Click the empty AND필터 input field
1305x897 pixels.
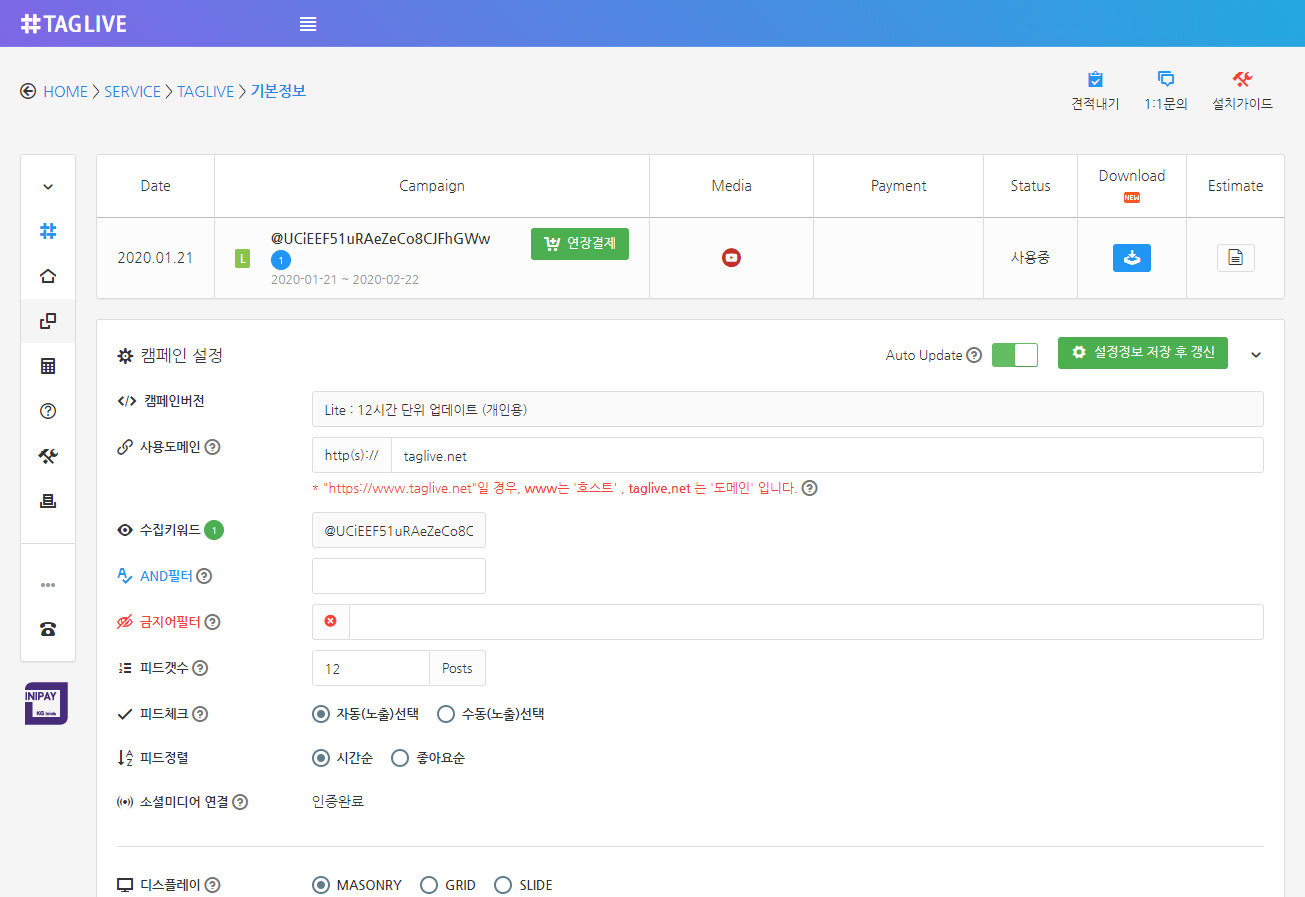click(399, 576)
